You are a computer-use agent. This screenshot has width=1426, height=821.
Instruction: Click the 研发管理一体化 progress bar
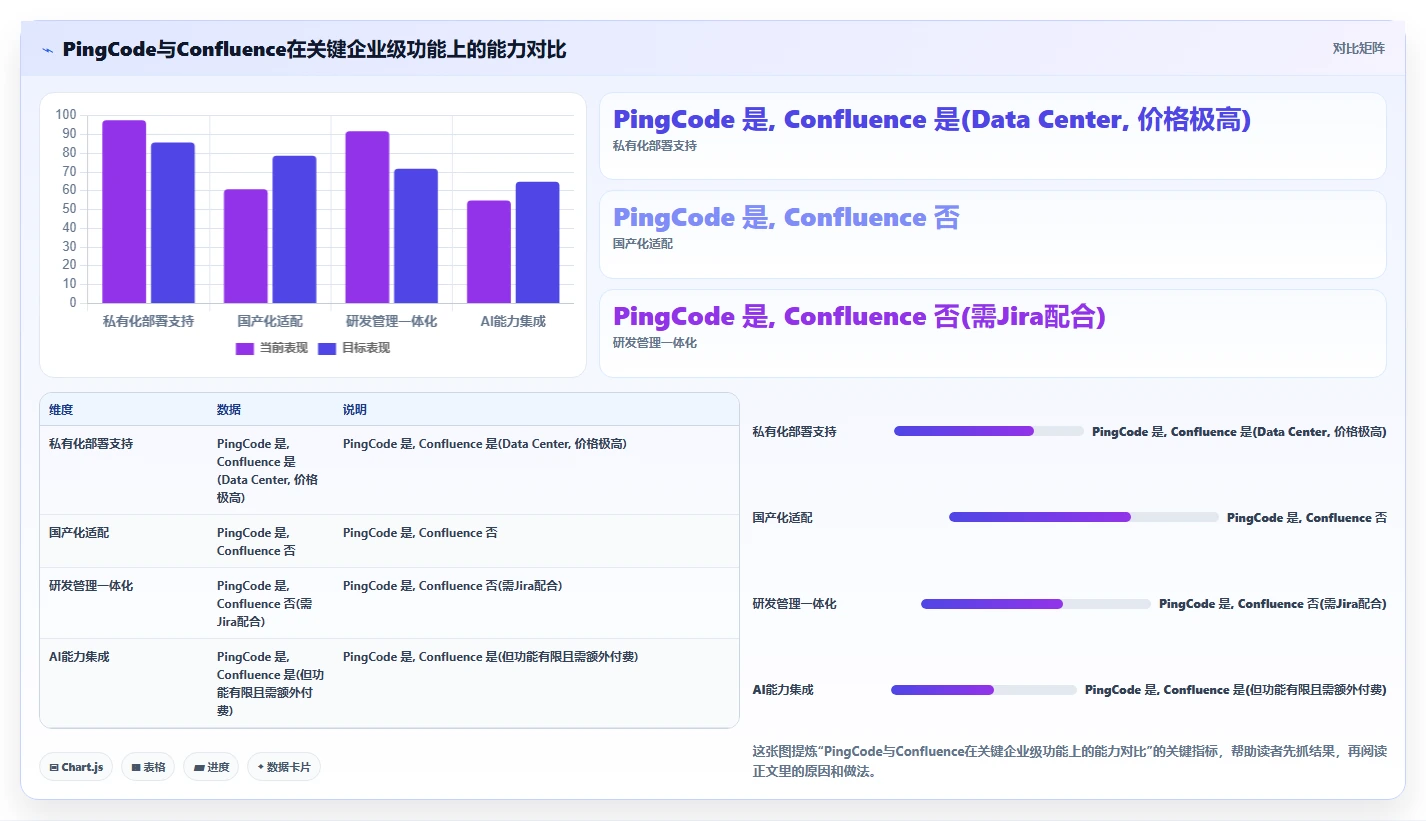pyautogui.click(x=1036, y=604)
